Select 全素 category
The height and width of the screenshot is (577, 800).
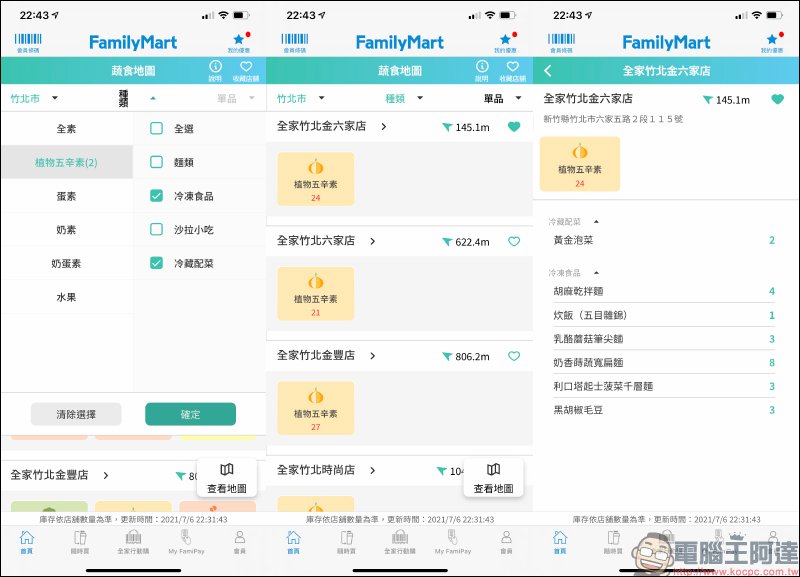(67, 129)
